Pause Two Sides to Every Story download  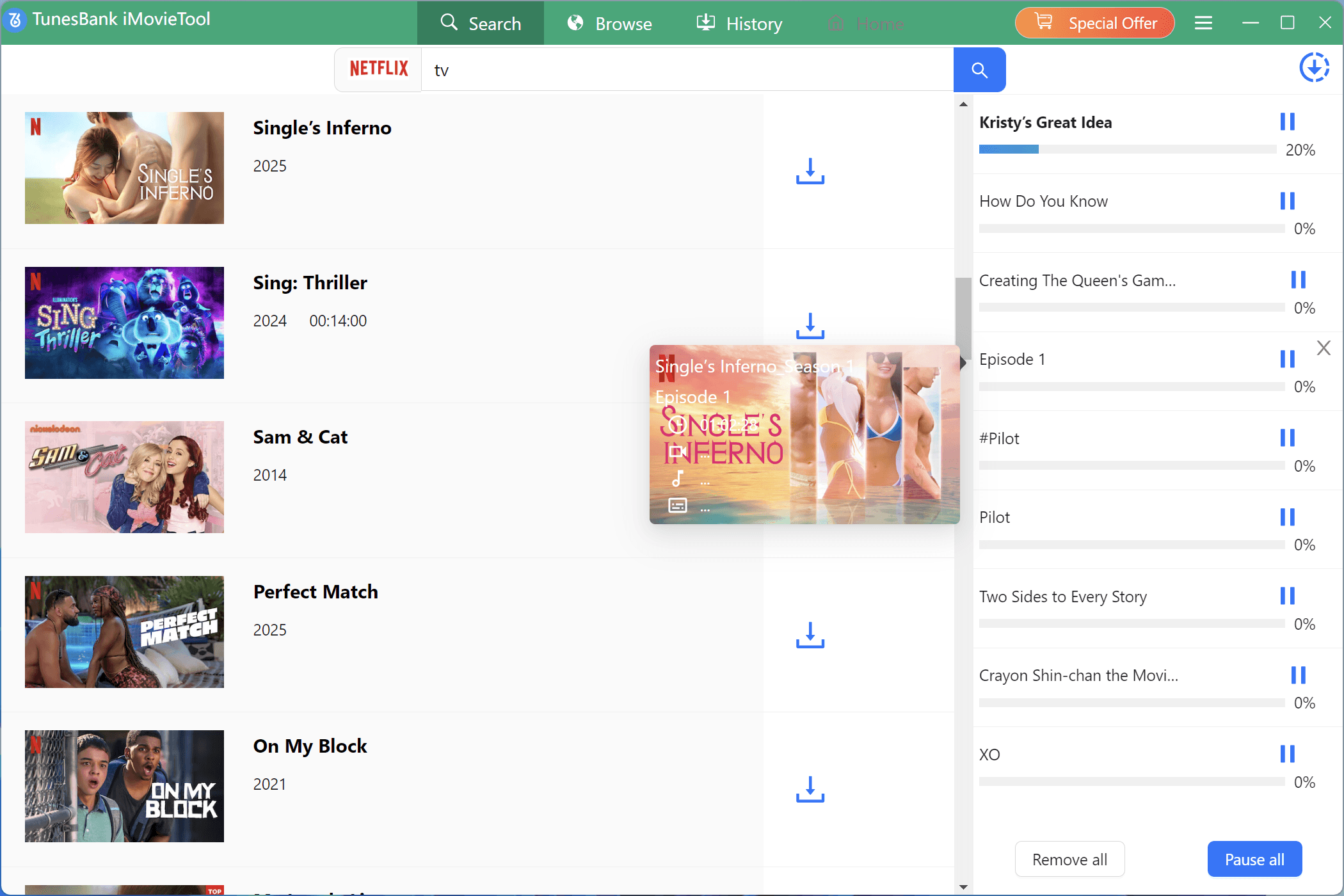[x=1287, y=596]
